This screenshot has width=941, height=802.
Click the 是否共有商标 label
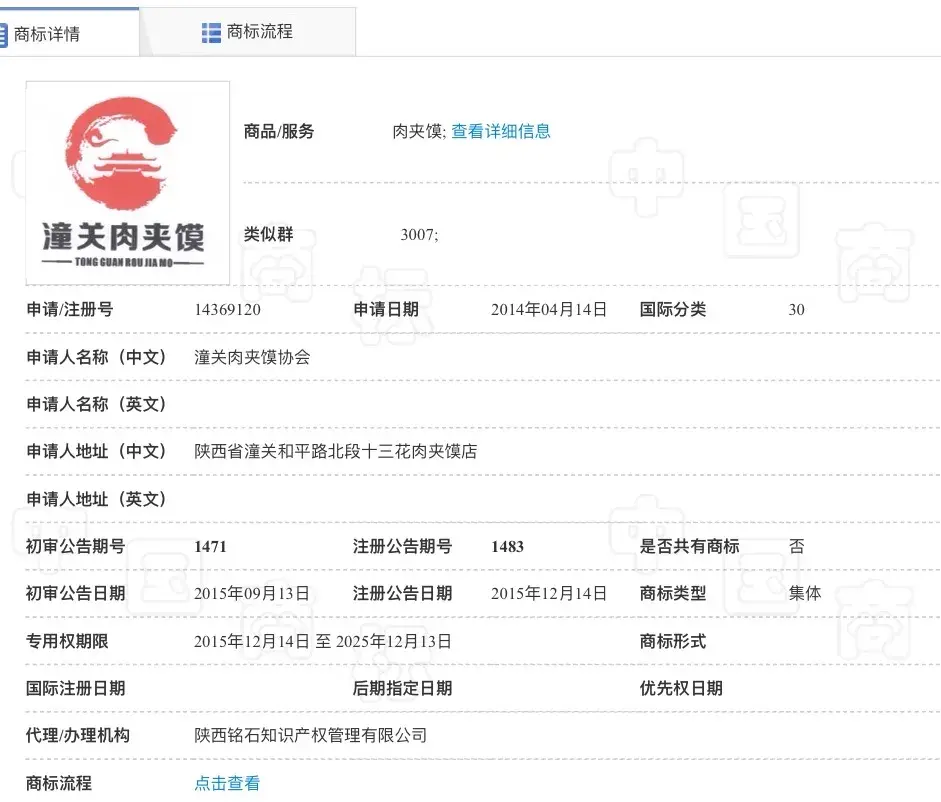pos(690,546)
